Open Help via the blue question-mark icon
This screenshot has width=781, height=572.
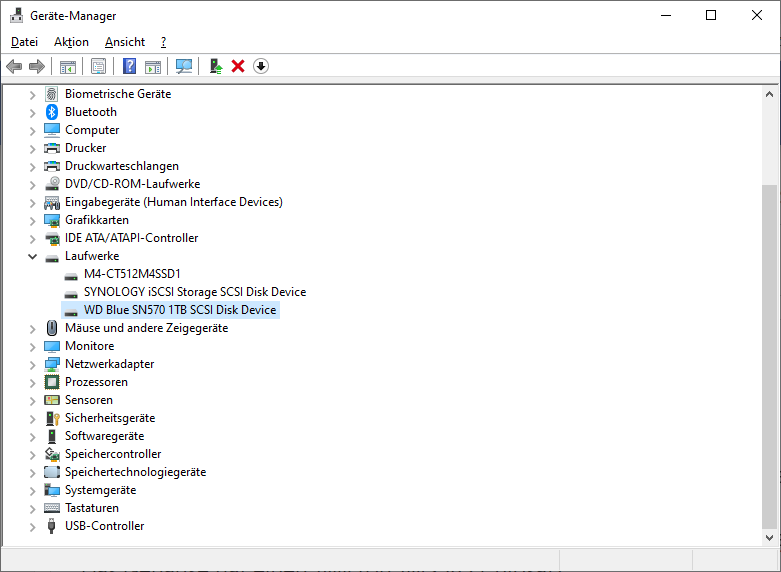pos(130,66)
